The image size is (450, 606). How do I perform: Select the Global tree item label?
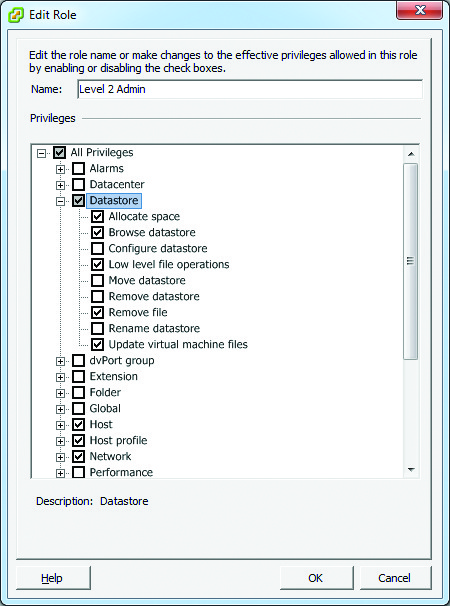(105, 409)
